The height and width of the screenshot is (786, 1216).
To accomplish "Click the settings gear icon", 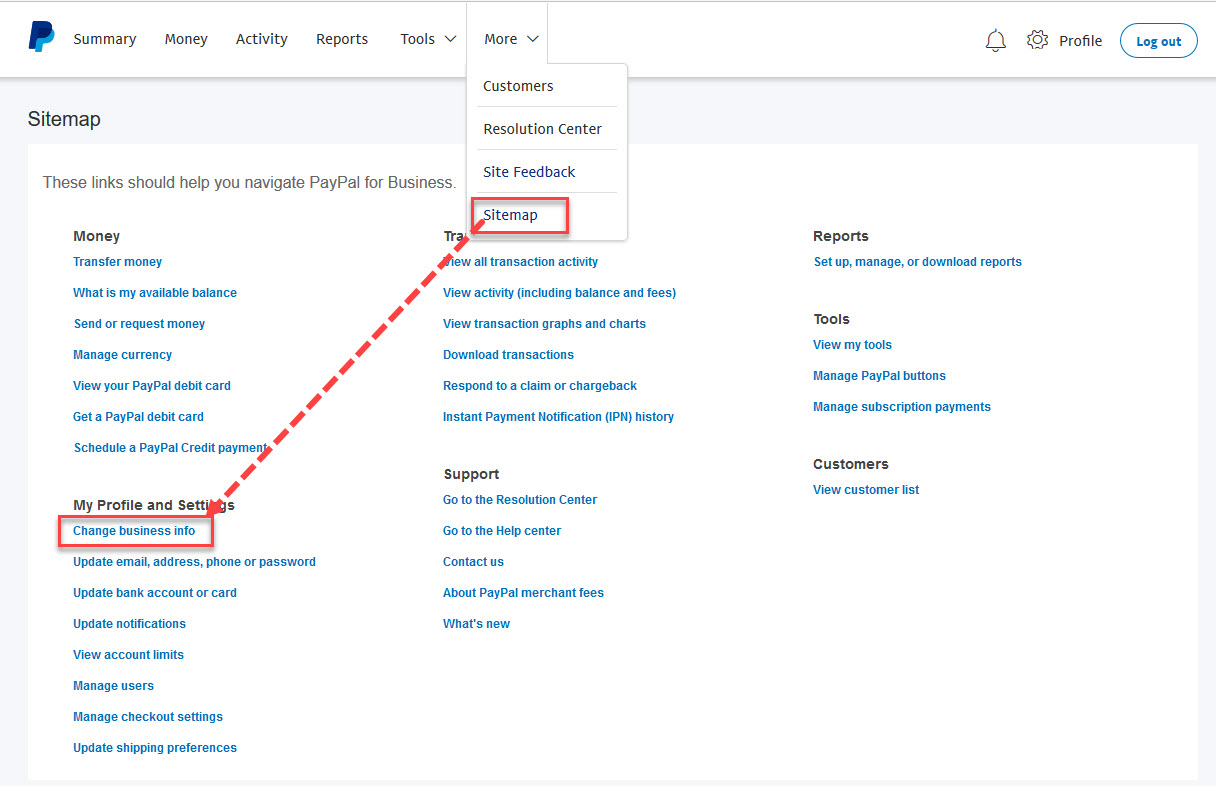I will point(1037,40).
